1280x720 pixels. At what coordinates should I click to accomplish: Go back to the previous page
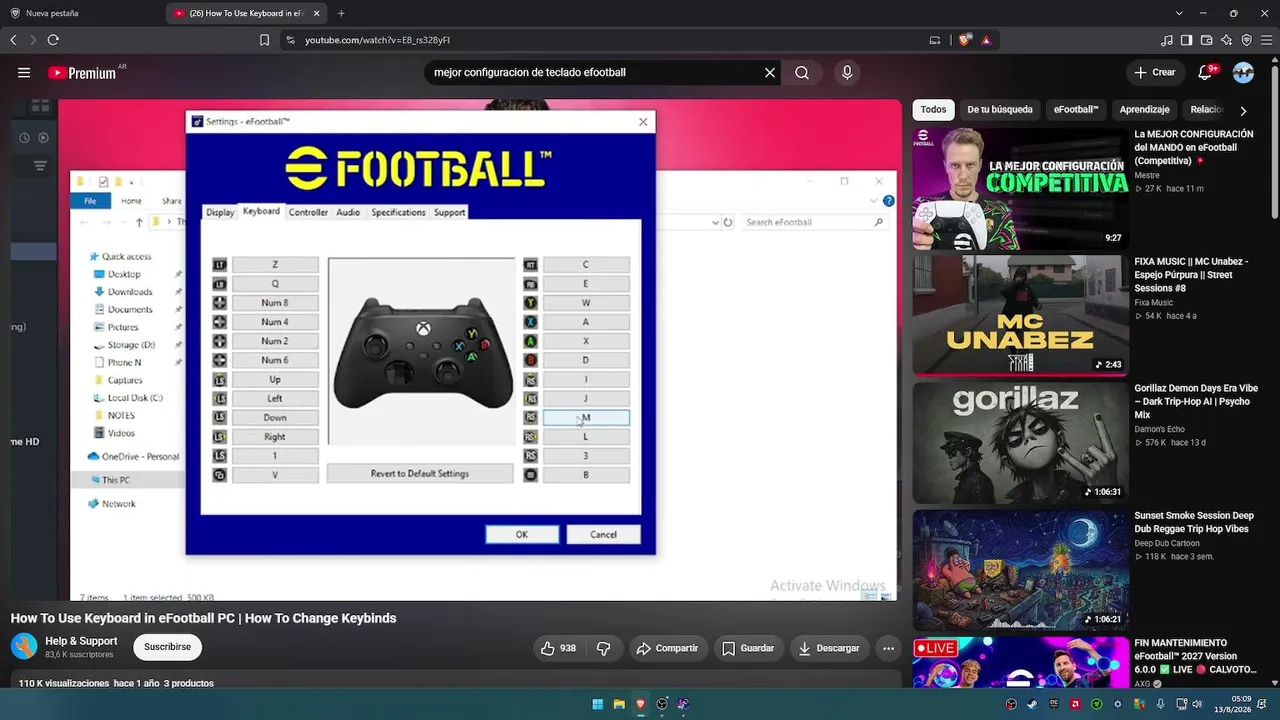click(14, 40)
